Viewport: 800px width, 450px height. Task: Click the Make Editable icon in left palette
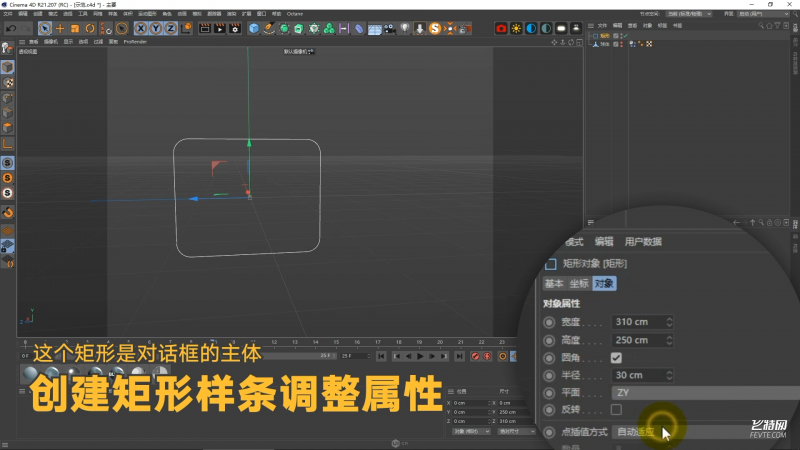click(x=7, y=48)
